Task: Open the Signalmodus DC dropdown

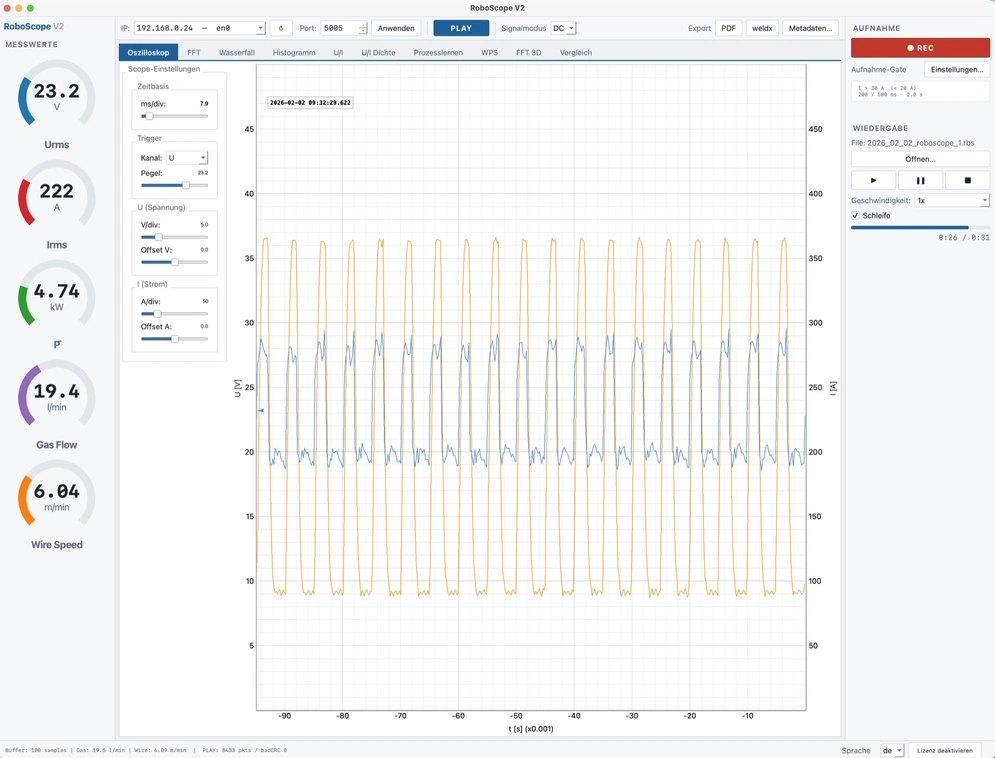Action: tap(563, 28)
